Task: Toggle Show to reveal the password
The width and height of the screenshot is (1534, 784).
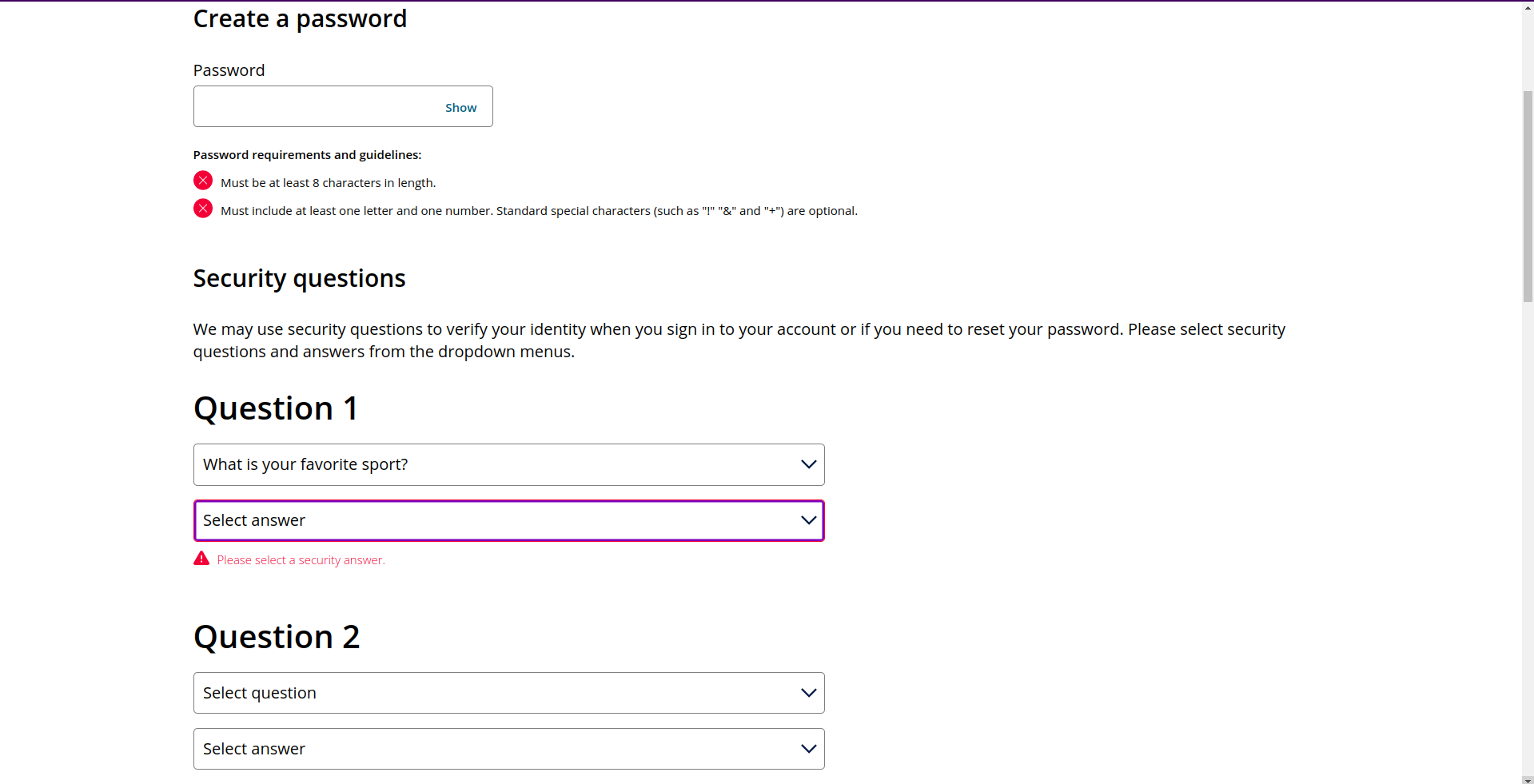Action: 460,108
